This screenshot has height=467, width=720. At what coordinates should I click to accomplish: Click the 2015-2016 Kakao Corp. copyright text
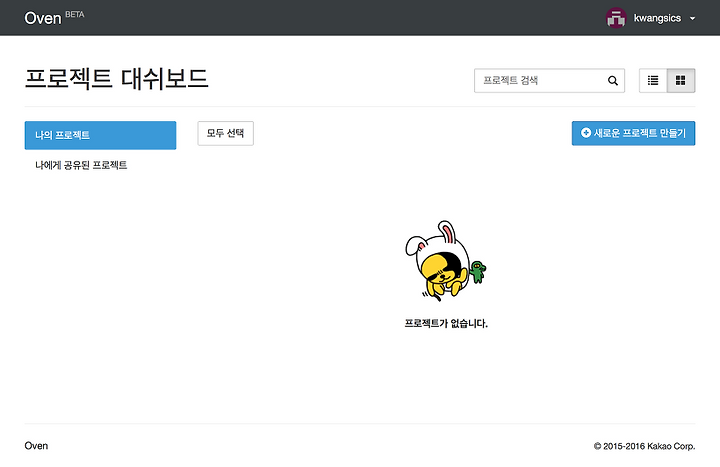644,446
